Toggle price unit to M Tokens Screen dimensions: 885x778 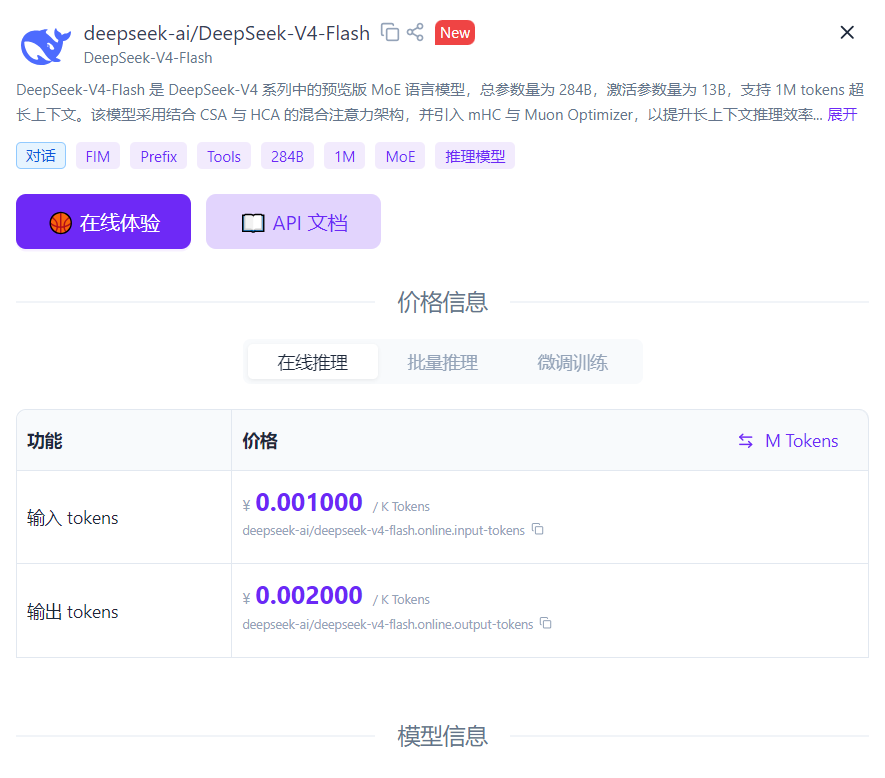click(788, 440)
